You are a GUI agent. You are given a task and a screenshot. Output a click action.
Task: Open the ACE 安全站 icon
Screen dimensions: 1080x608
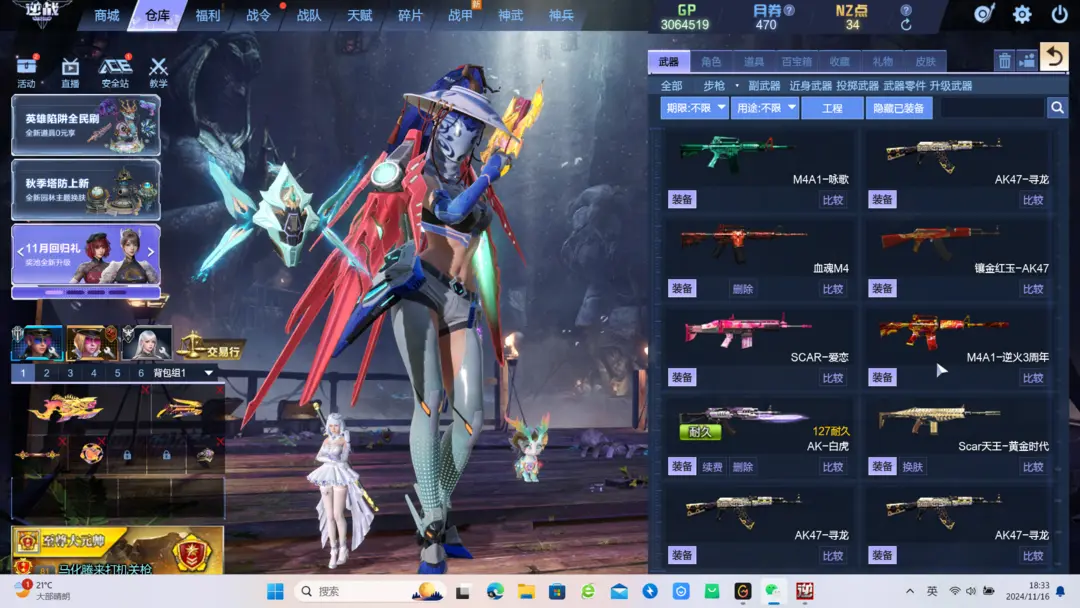(x=115, y=72)
